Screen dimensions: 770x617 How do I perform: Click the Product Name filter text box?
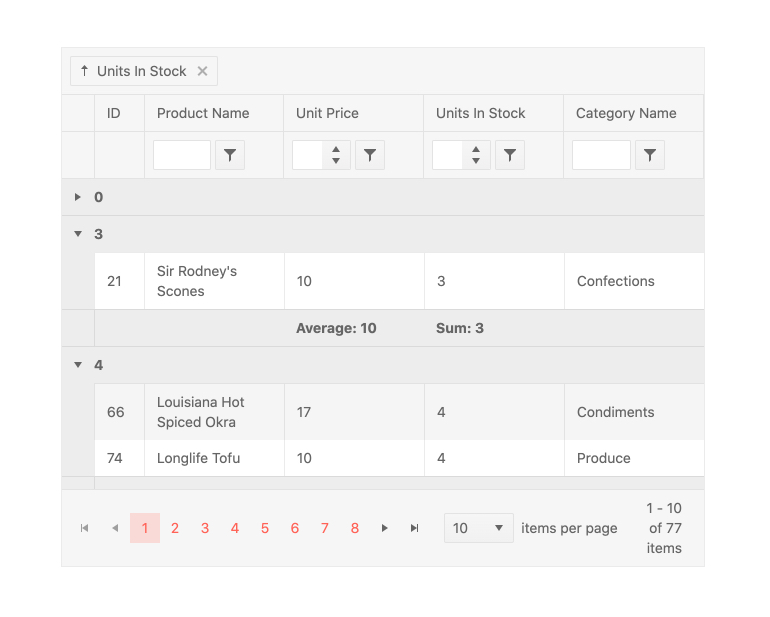182,155
